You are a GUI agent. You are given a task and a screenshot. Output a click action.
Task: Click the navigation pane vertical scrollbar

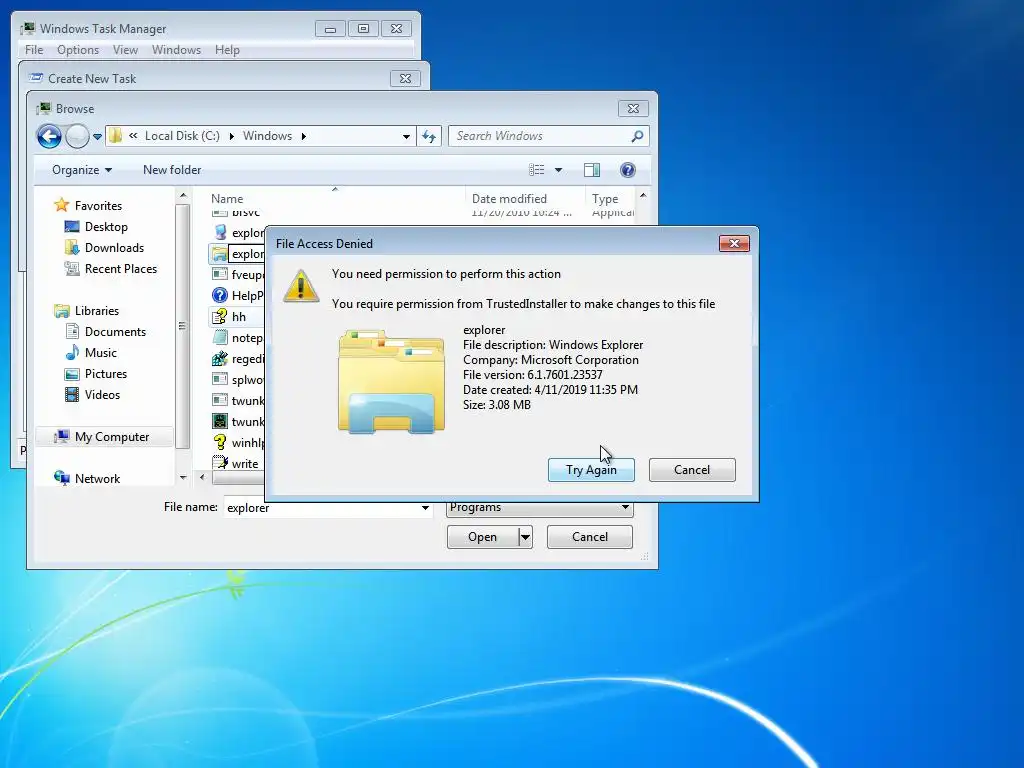coord(183,327)
